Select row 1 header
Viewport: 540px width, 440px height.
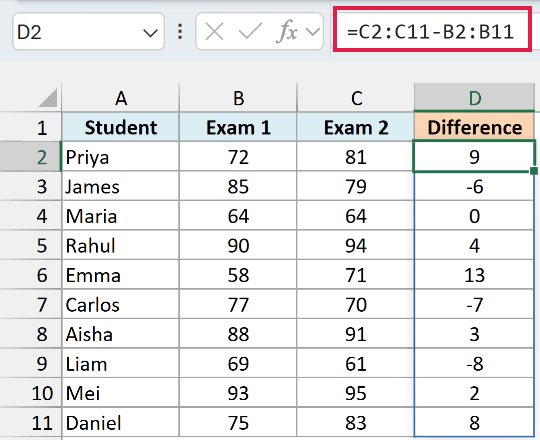click(31, 127)
